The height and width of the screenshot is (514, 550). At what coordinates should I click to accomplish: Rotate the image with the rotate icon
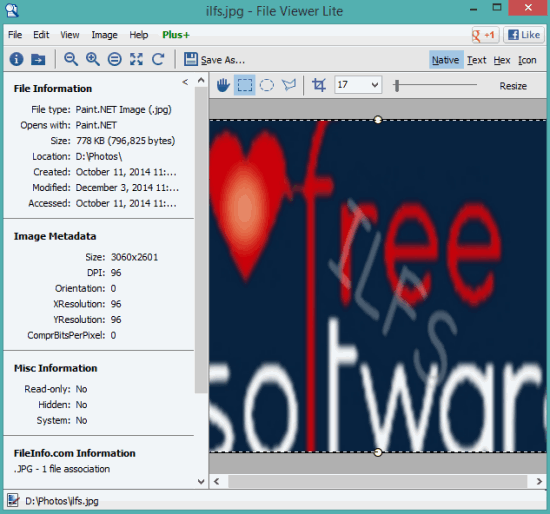click(158, 59)
